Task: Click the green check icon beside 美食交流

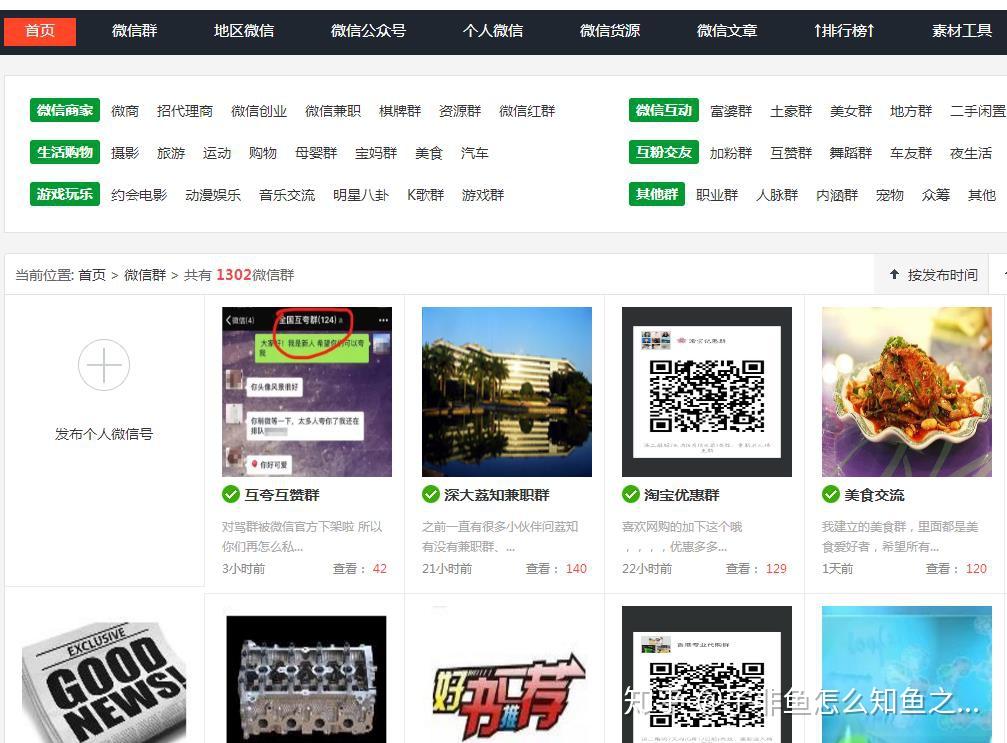Action: [831, 494]
